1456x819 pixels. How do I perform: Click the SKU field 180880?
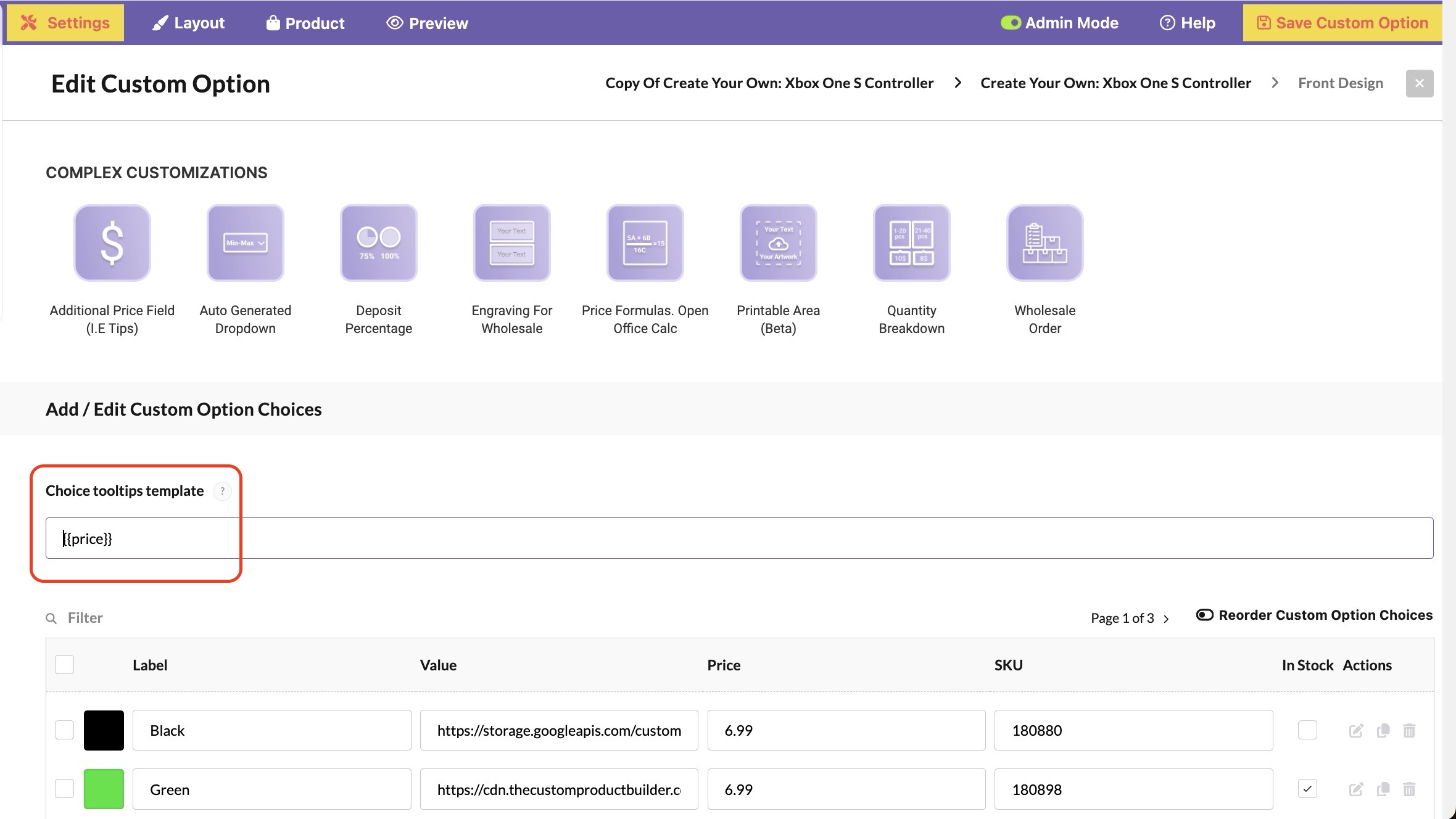pyautogui.click(x=1134, y=730)
